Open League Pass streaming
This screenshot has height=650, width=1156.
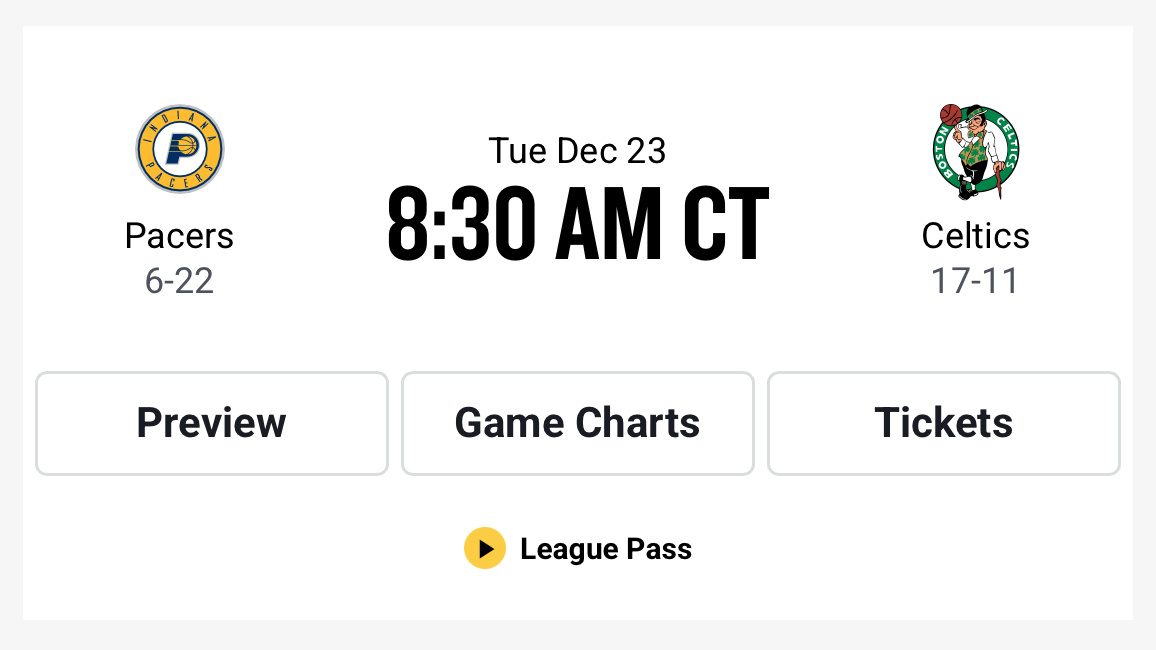tap(578, 548)
